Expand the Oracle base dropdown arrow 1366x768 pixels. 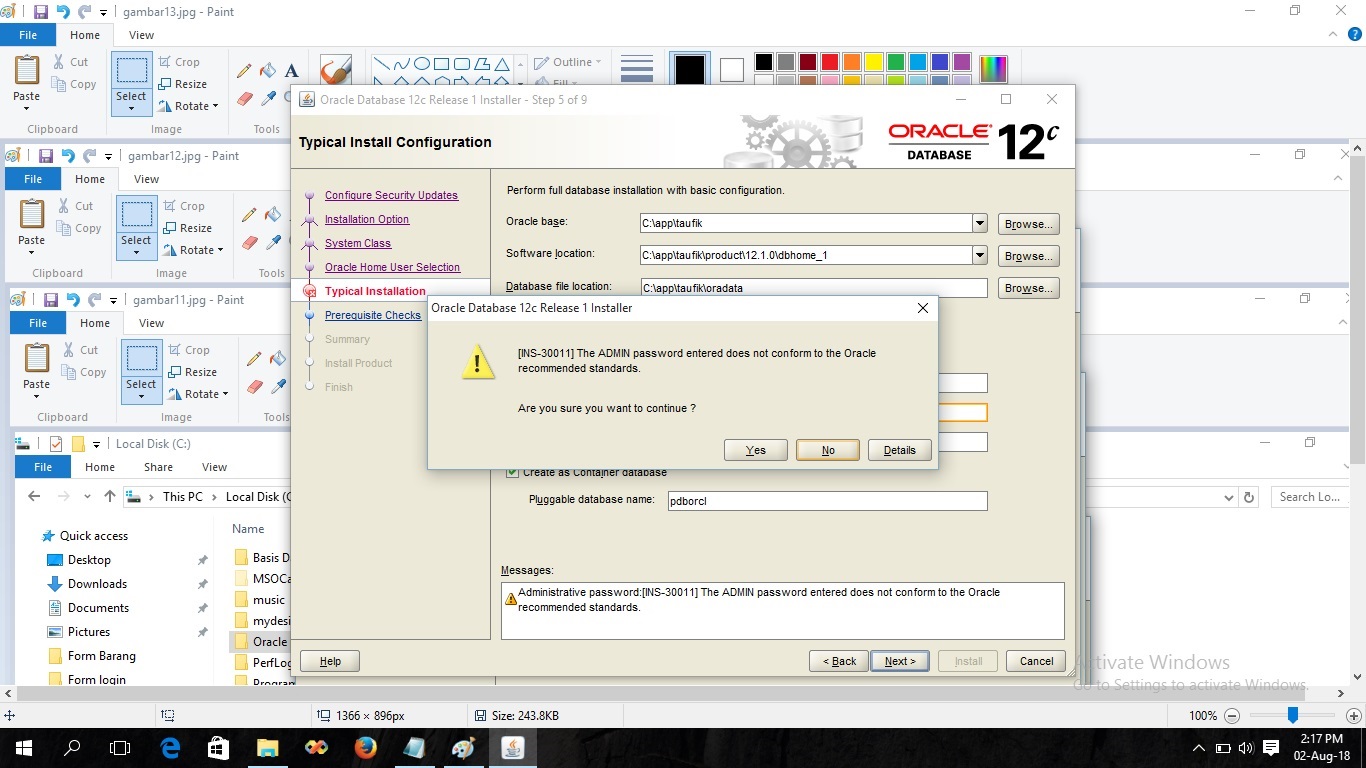tap(980, 224)
